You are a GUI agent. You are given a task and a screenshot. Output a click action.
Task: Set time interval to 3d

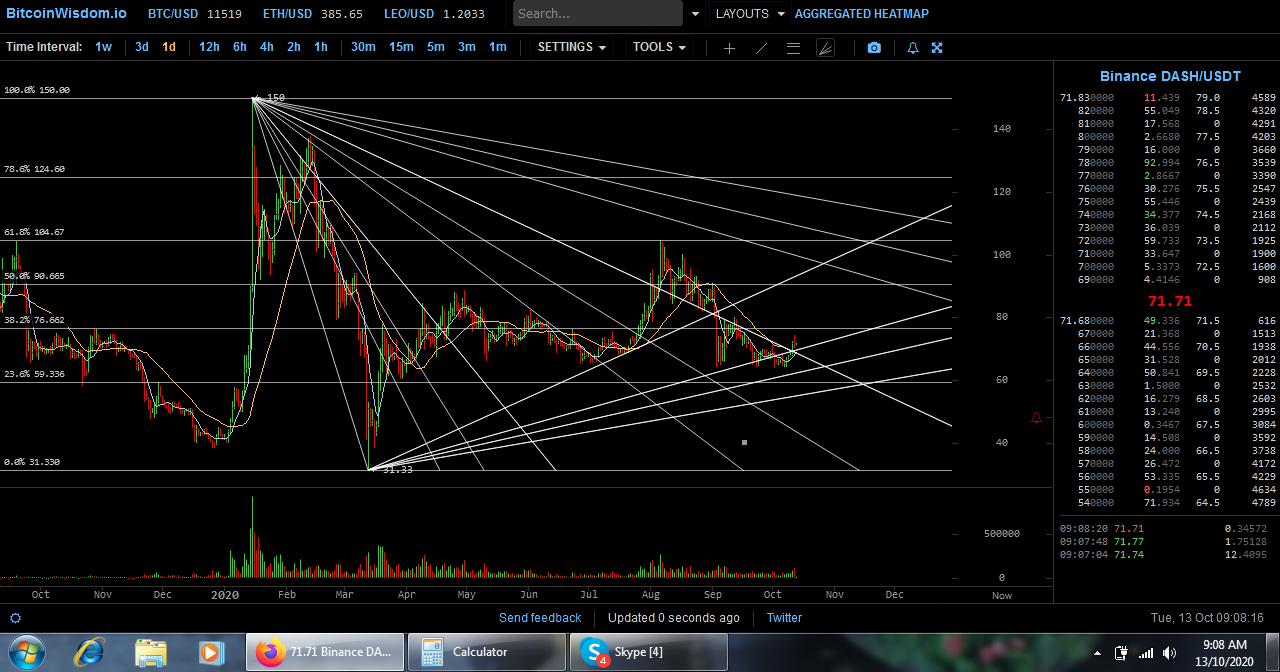click(142, 47)
